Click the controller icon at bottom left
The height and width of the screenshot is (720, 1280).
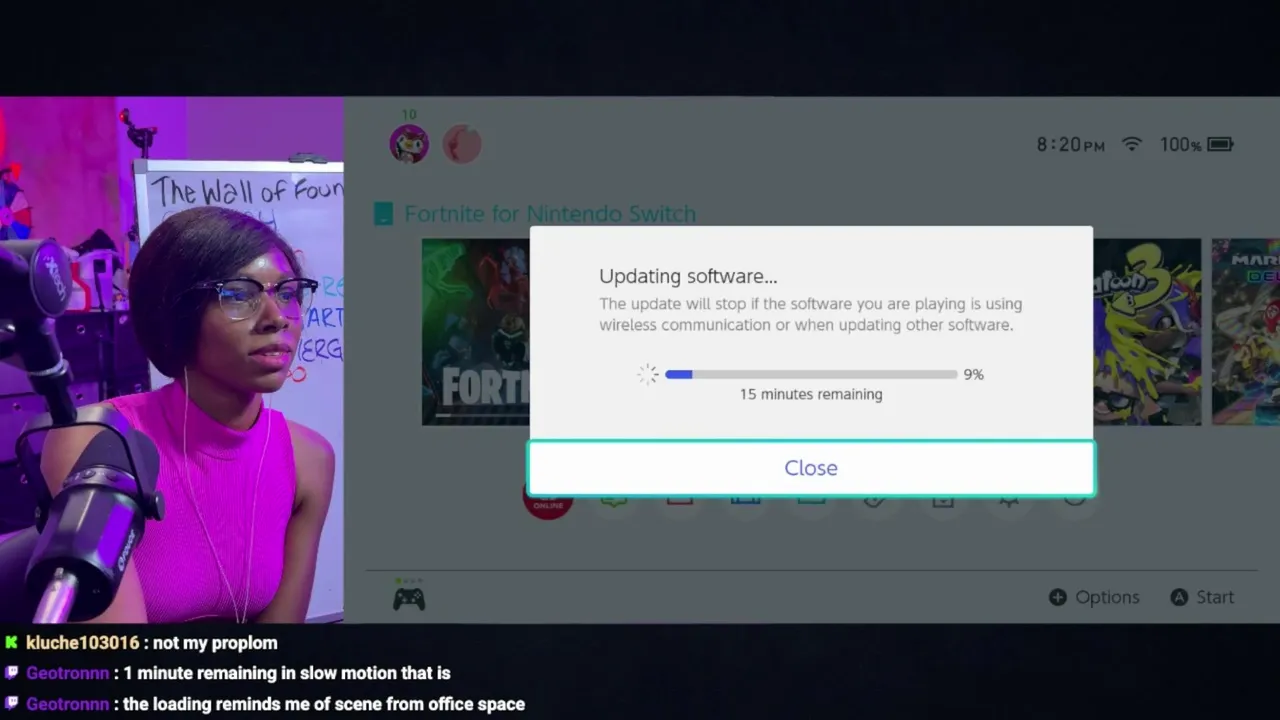click(x=409, y=598)
